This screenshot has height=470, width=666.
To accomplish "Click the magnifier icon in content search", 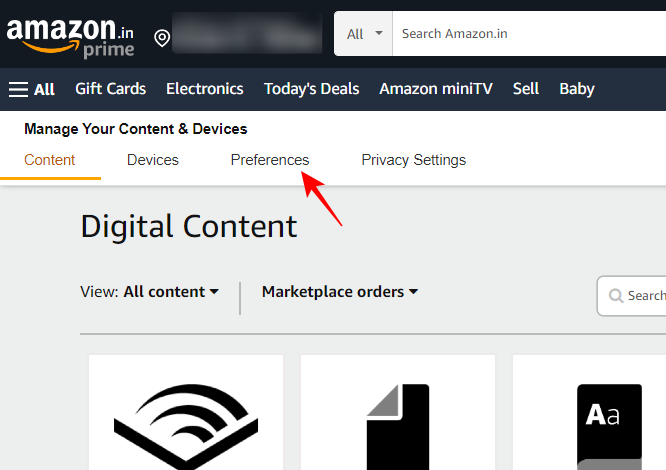I will tap(613, 295).
